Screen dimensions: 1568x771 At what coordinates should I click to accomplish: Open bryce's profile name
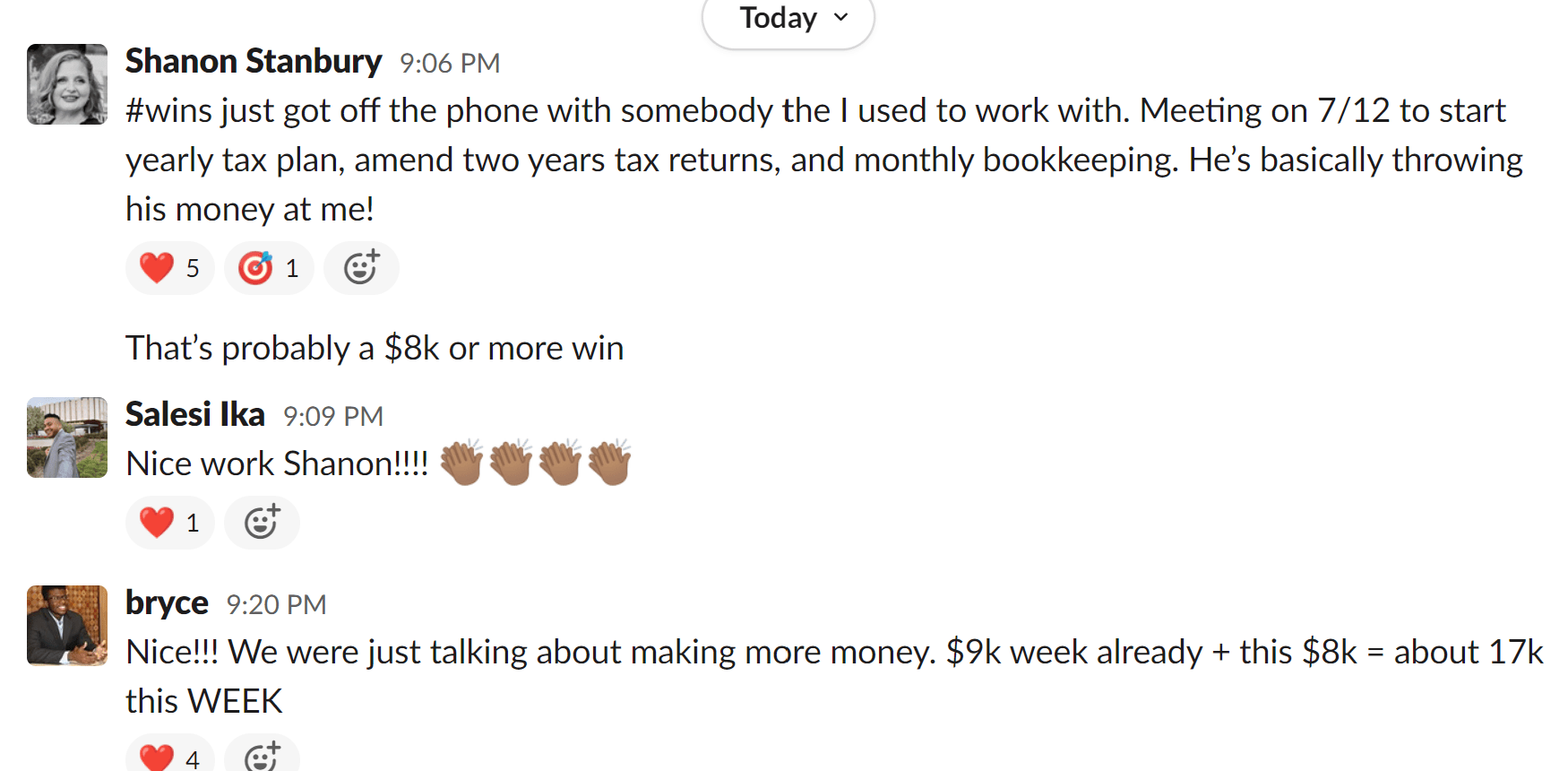167,602
